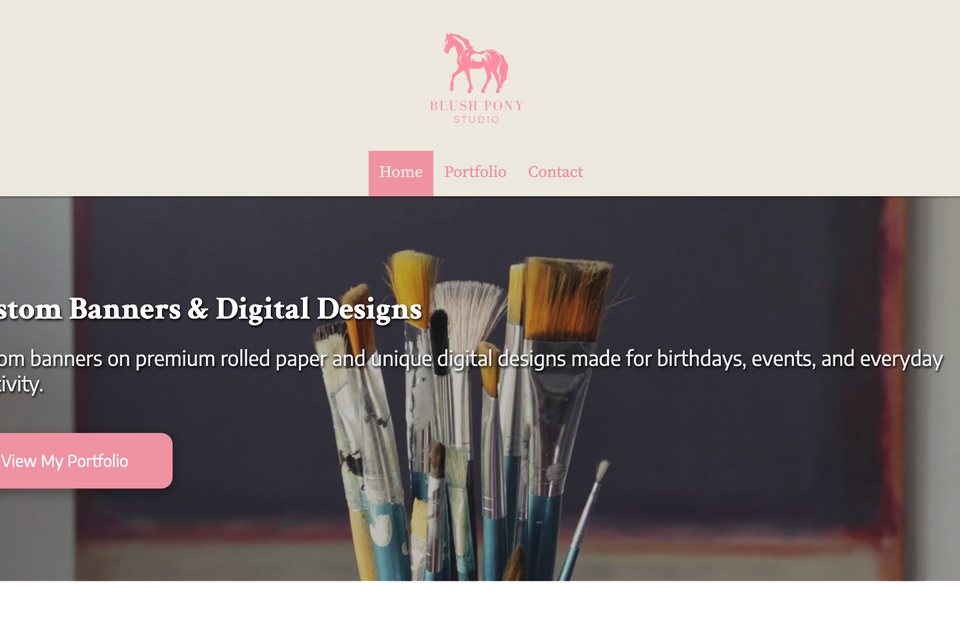Go to the Portfolio page
The image size is (960, 640).
click(x=475, y=172)
